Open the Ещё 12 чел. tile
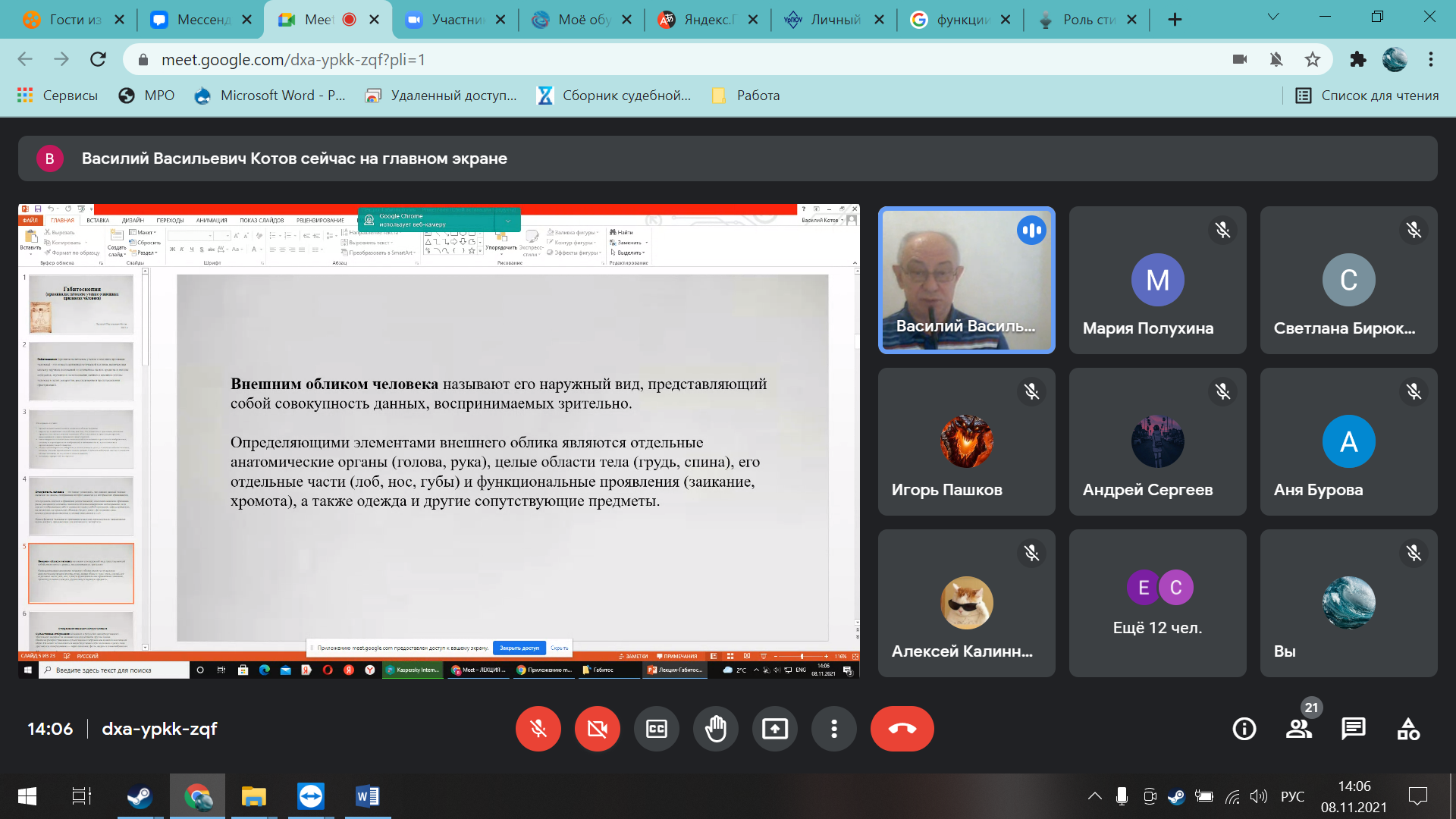Screen dimensions: 1456x819 click(1157, 603)
